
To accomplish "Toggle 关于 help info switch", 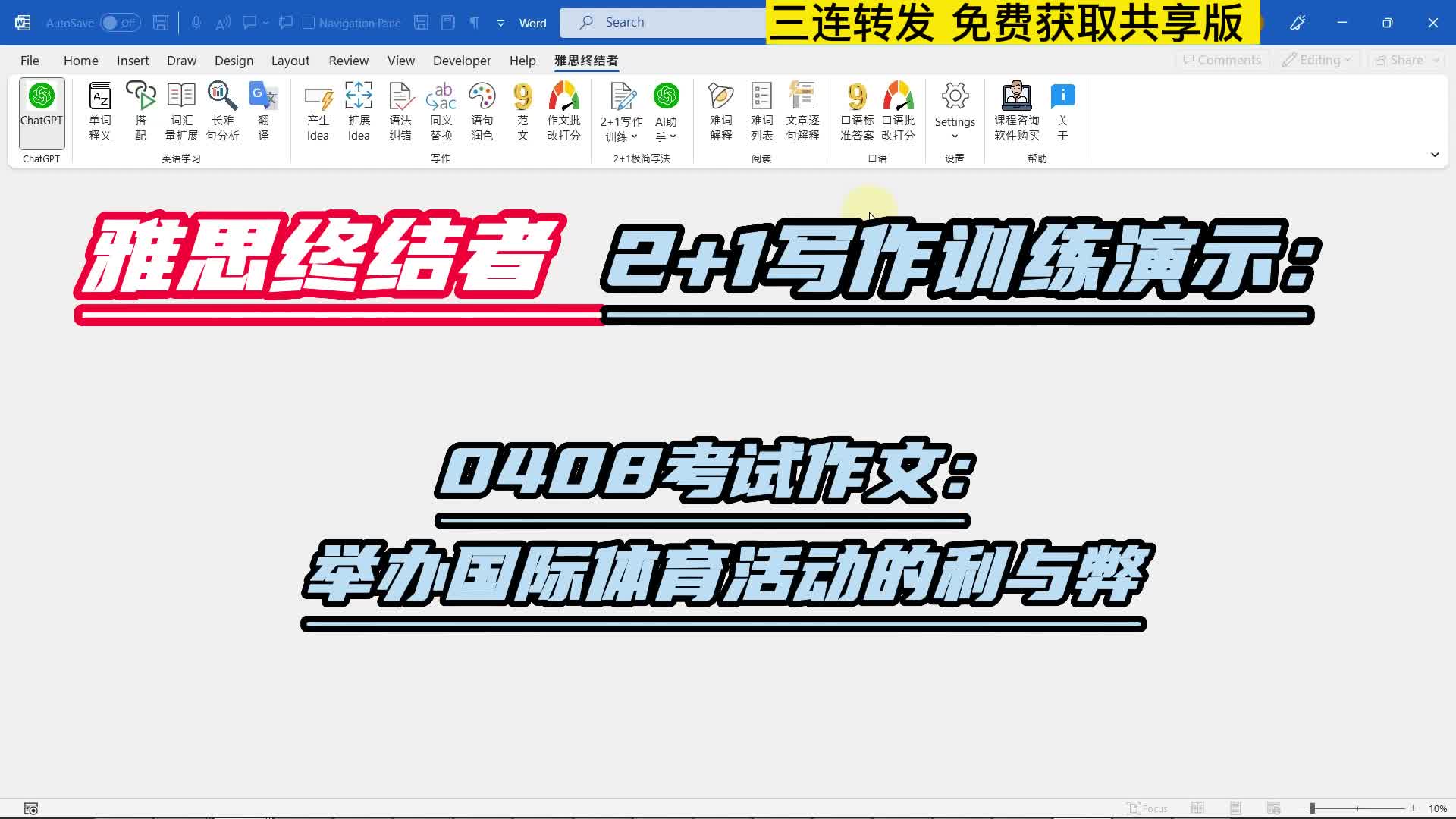I will click(1062, 111).
